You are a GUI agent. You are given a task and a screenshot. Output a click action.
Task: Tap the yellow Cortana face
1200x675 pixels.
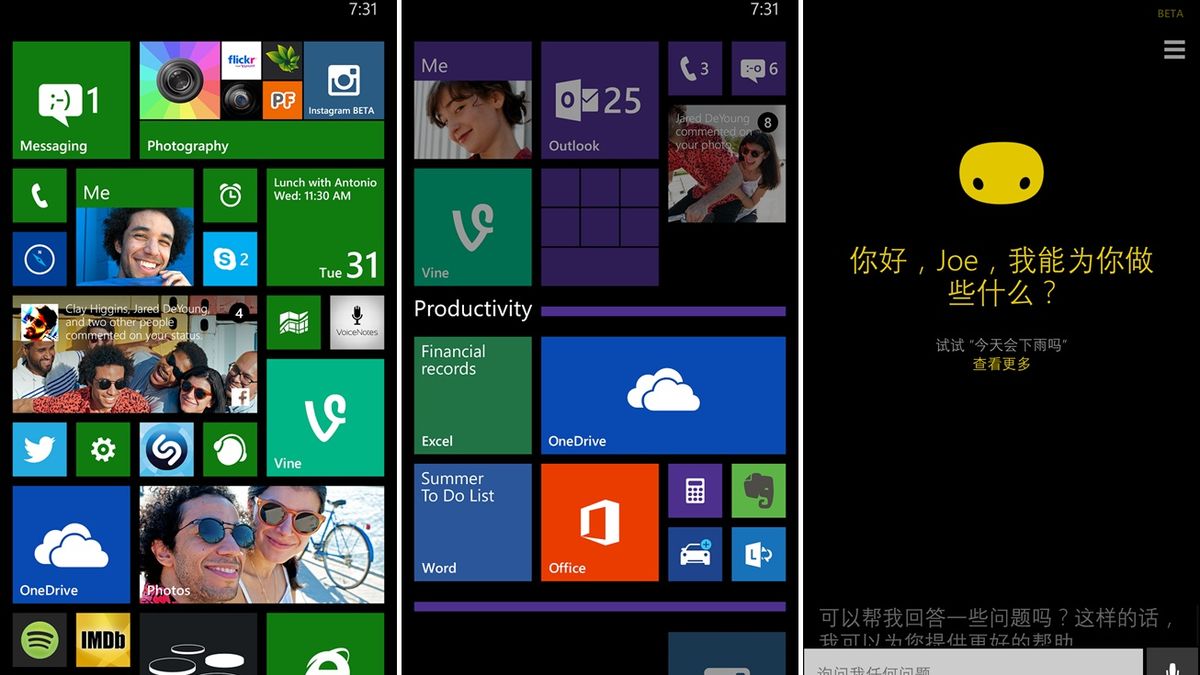coord(1001,173)
